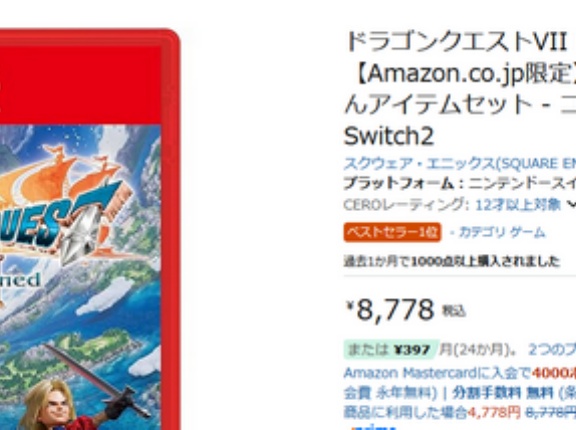This screenshot has width=576, height=430.
Task: Click the 過去1か月で1000点以上購入されました notice
Action: point(452,261)
